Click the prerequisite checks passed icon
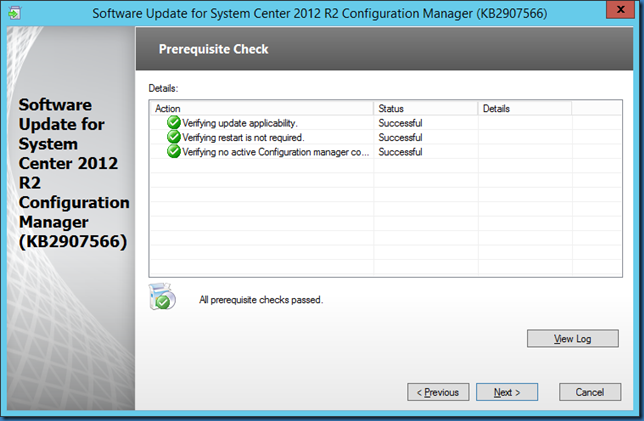This screenshot has height=421, width=644. (160, 297)
